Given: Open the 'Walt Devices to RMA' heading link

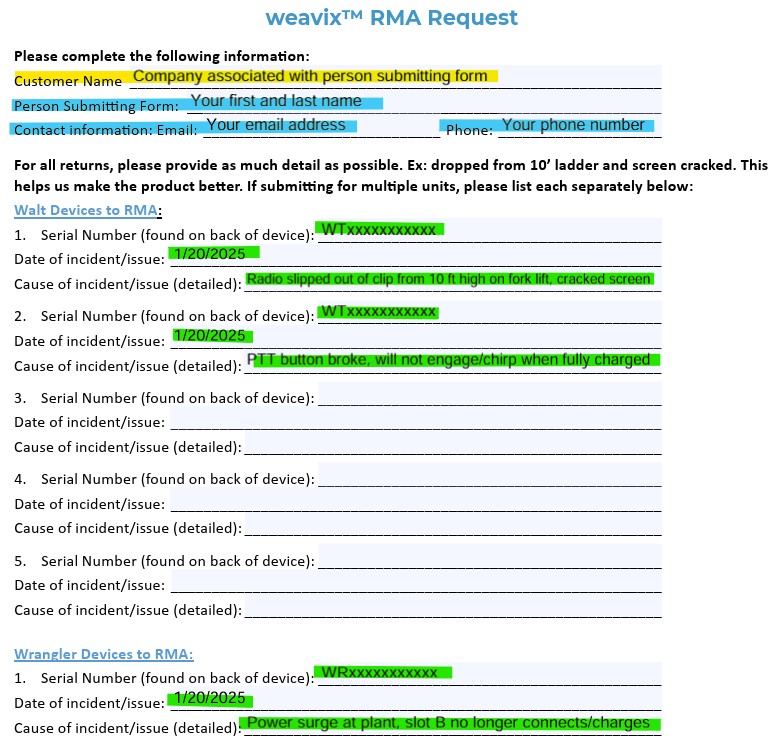Looking at the screenshot, I should [x=86, y=210].
